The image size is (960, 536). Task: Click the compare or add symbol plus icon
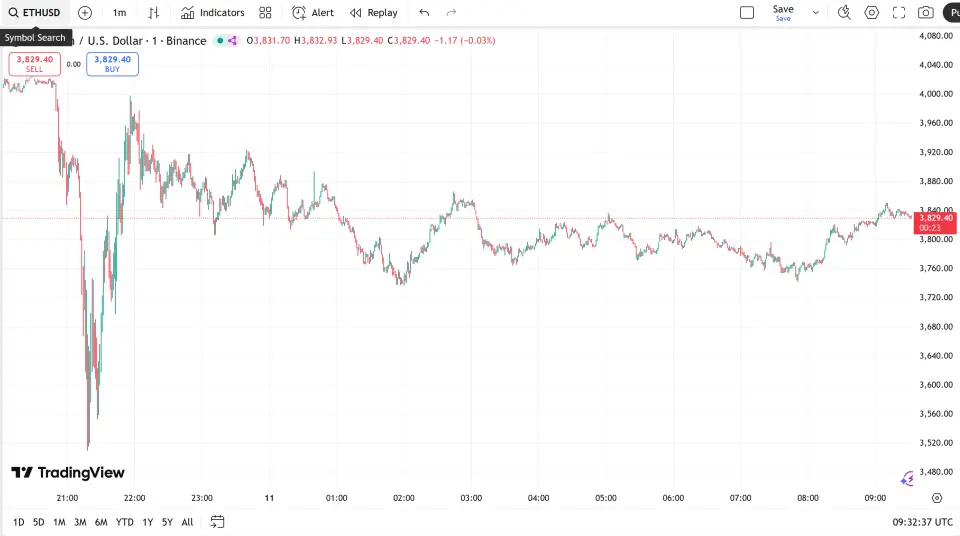click(85, 13)
